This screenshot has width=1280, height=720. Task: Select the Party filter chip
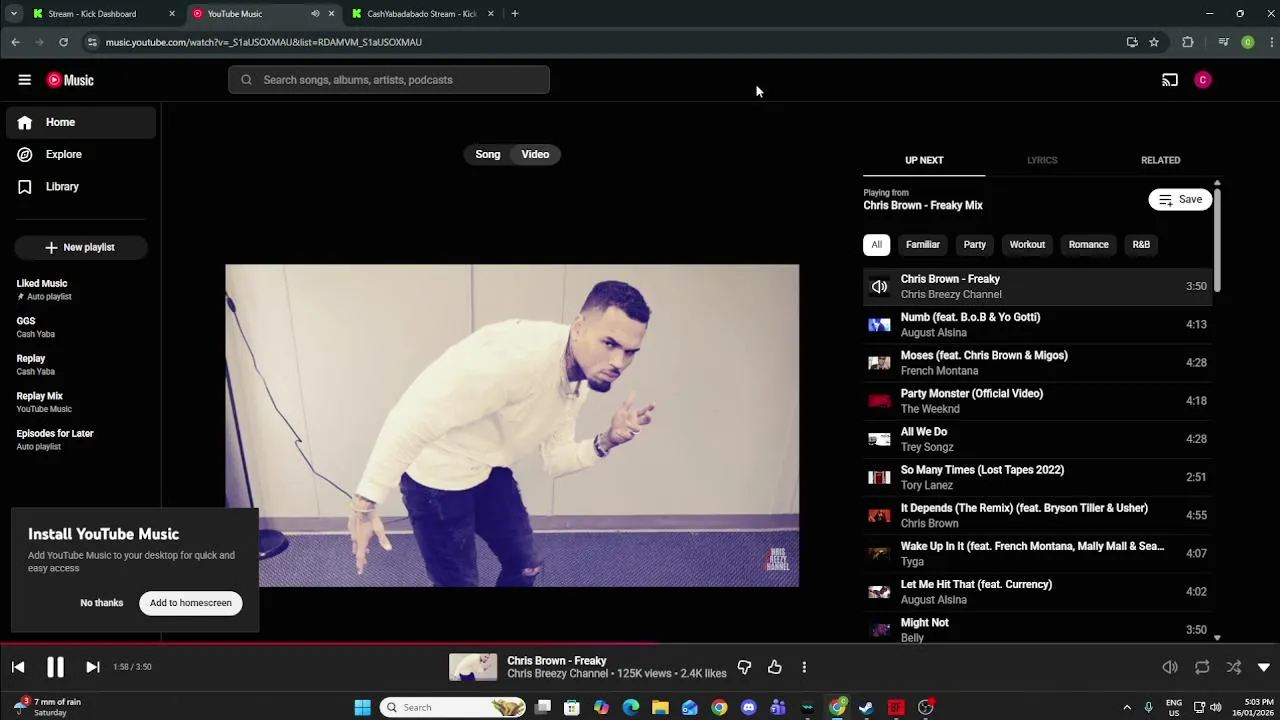pos(974,244)
